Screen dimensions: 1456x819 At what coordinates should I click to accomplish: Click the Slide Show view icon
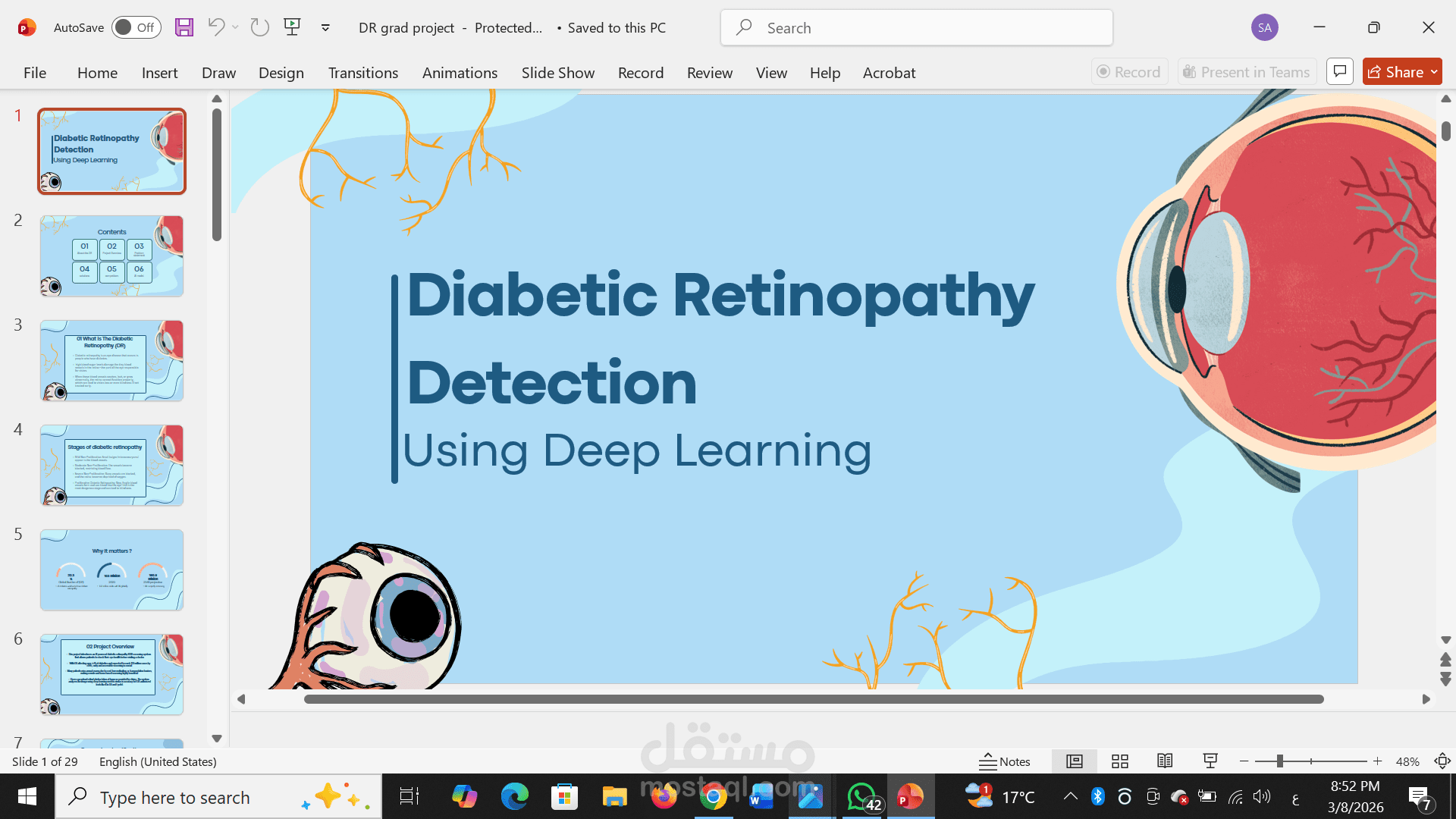[1210, 761]
